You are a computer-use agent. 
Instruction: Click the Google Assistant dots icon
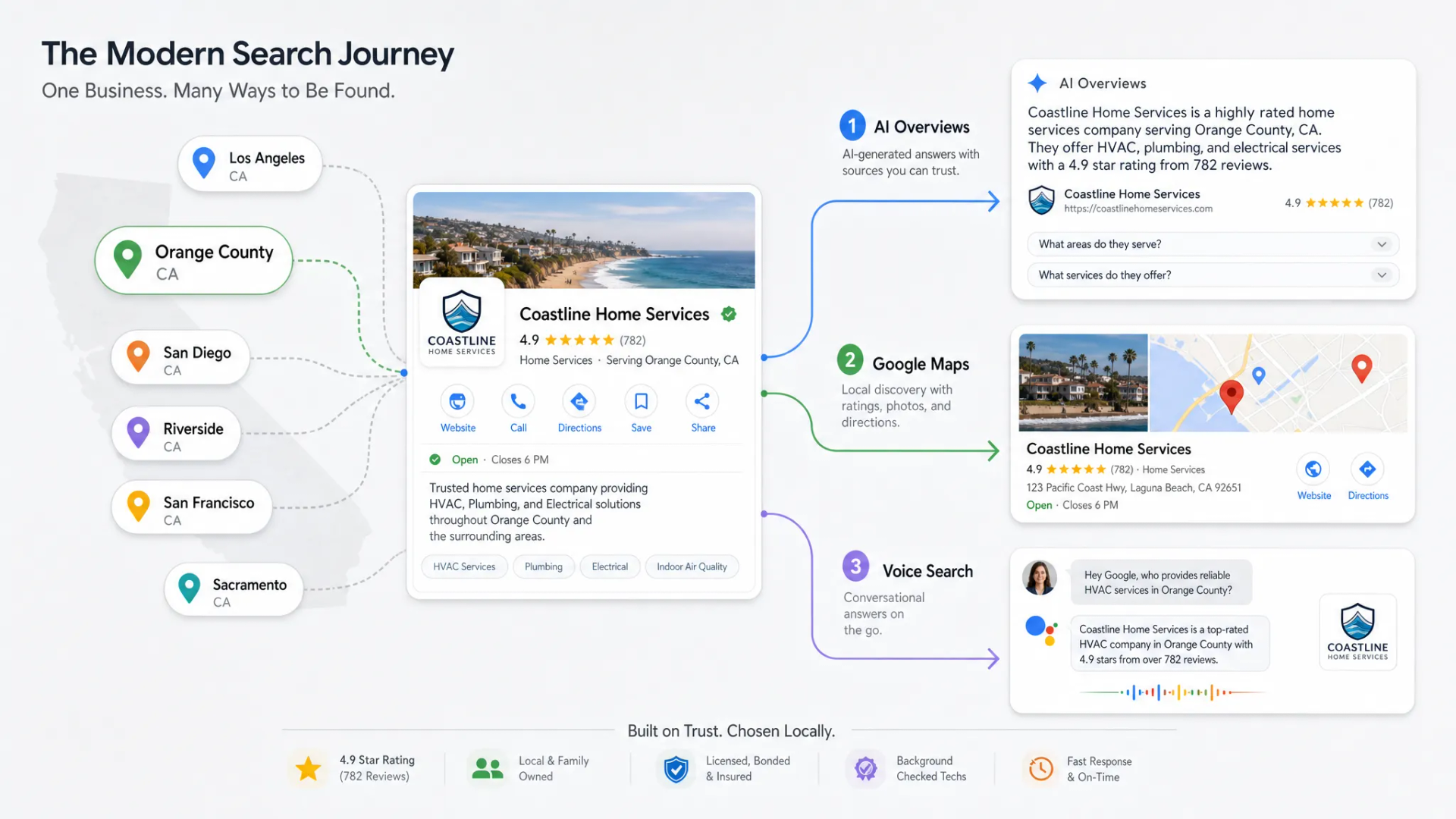point(1041,630)
